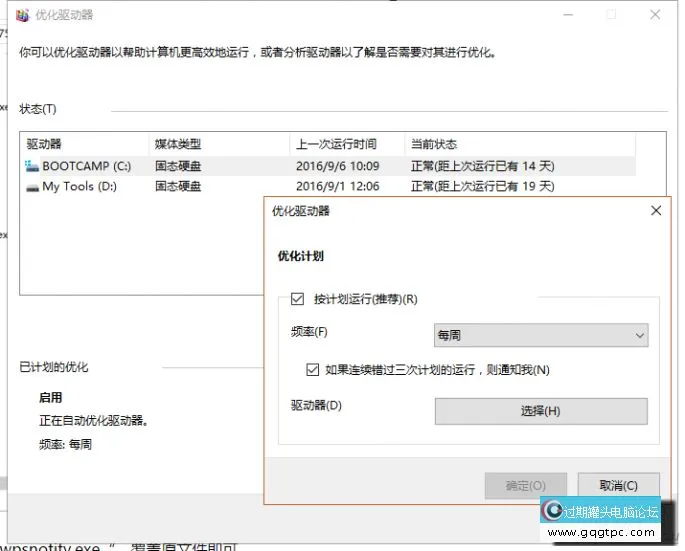Click the Optimize Drives app icon in title bar
The width and height of the screenshot is (685, 551).
(x=22, y=15)
